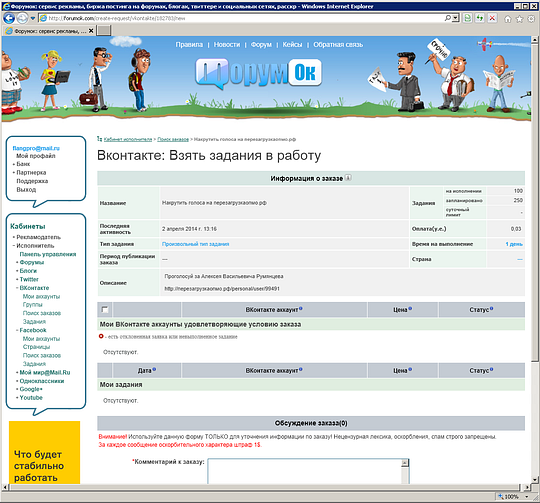Viewport: 540px width, 503px height.
Task: Follow the Произвольный тип задания link
Action: click(195, 244)
